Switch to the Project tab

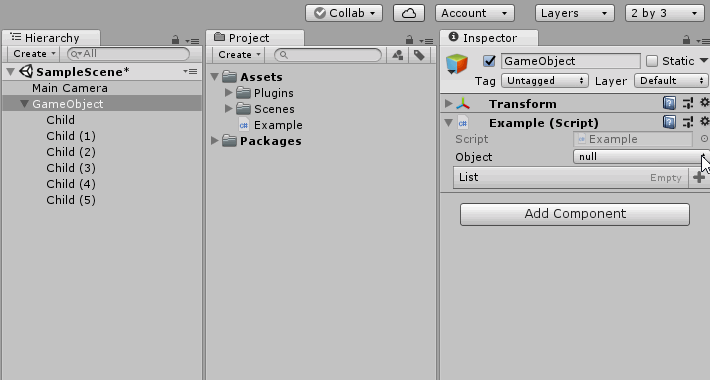click(x=255, y=38)
